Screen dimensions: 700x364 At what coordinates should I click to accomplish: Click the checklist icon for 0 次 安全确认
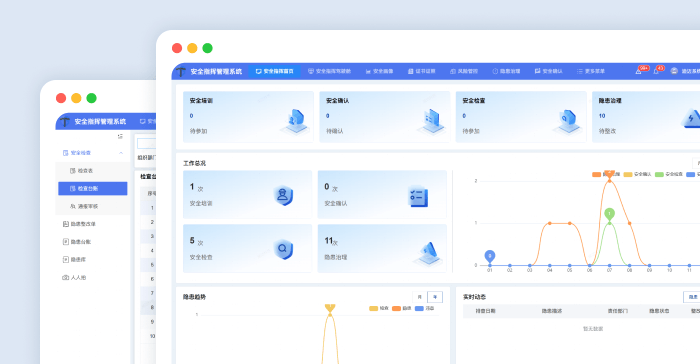click(418, 197)
